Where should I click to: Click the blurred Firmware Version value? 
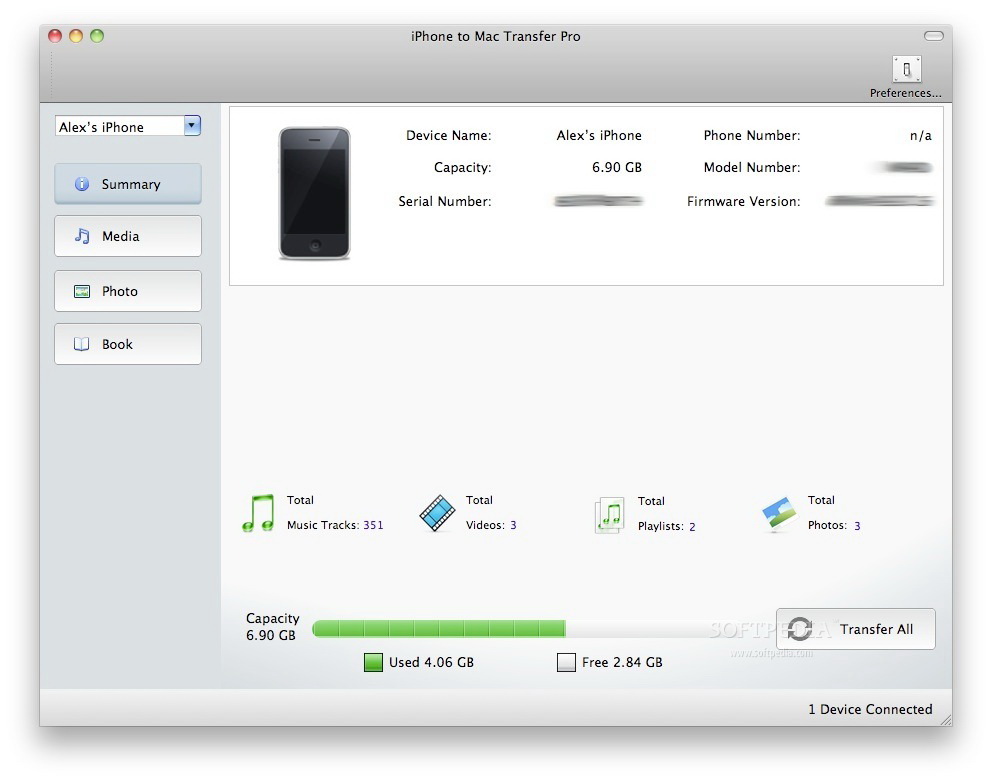[880, 201]
